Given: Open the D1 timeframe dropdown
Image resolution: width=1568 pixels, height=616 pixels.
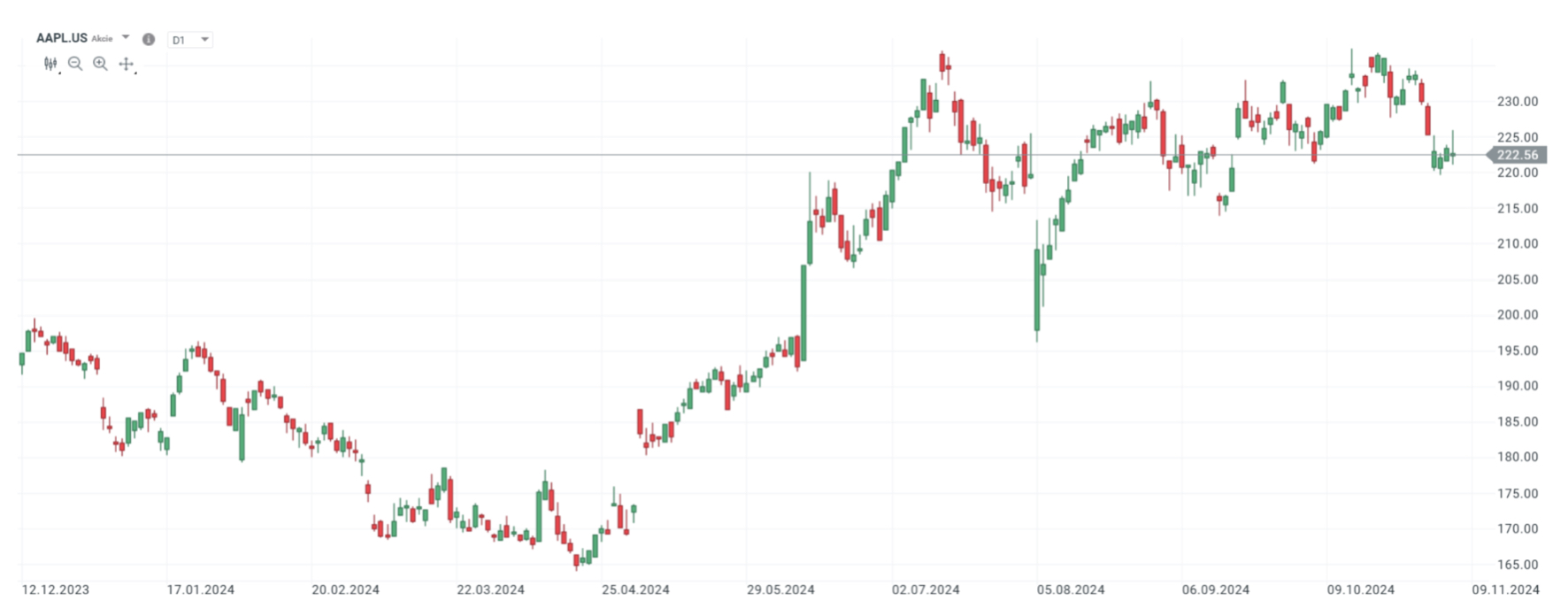Looking at the screenshot, I should tap(191, 39).
